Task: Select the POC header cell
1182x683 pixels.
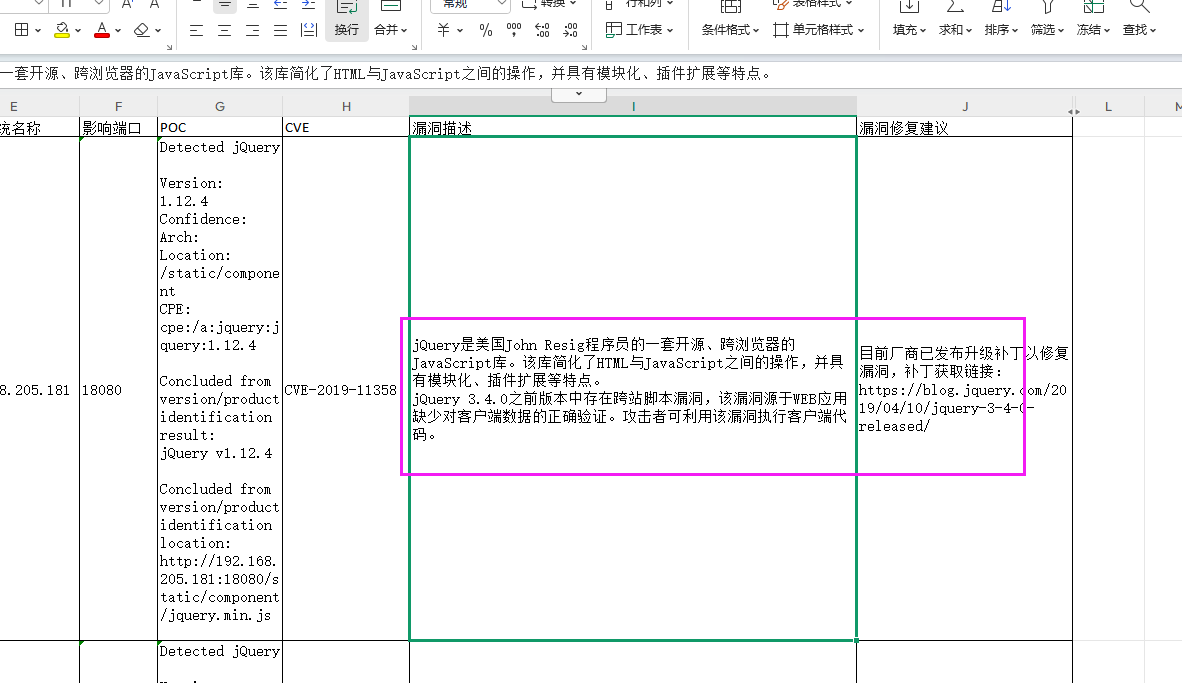Action: tap(219, 127)
